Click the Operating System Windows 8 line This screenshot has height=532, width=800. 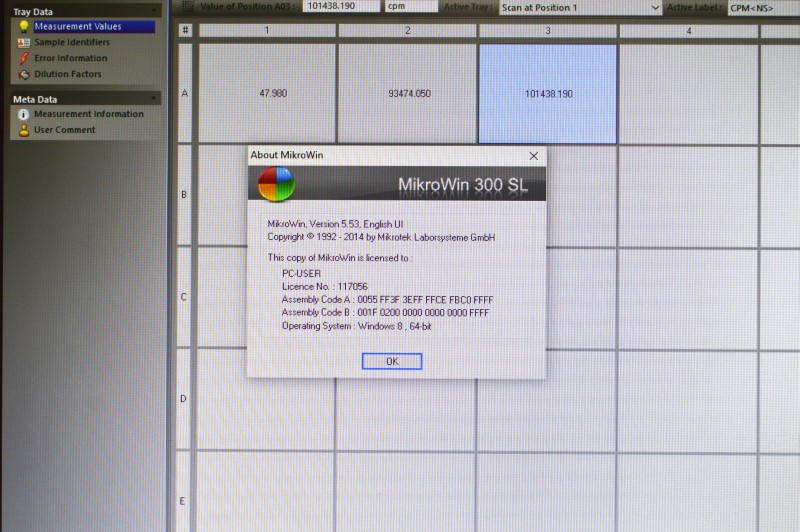coord(357,326)
